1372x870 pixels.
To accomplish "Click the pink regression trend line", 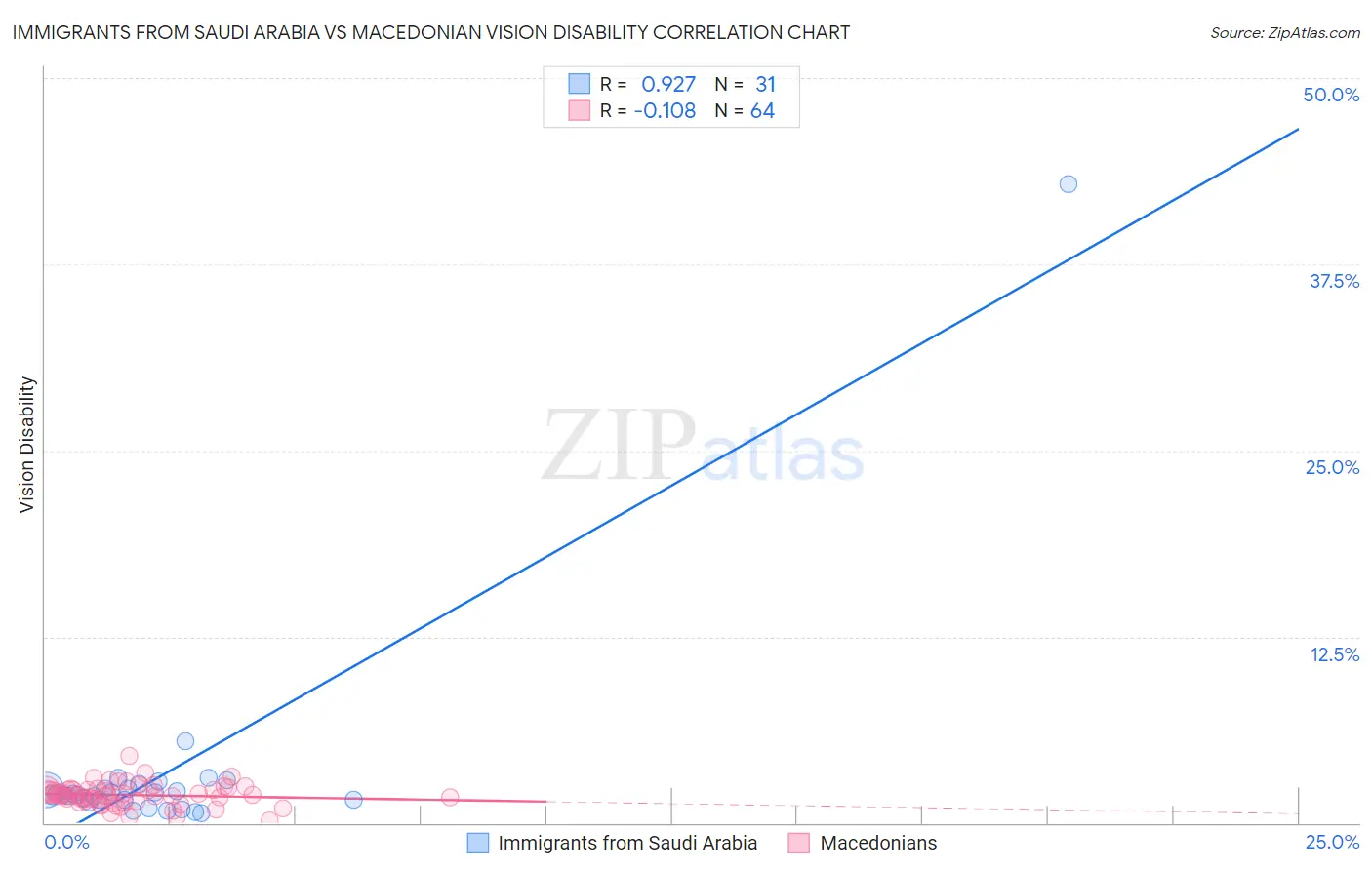I will click(293, 798).
